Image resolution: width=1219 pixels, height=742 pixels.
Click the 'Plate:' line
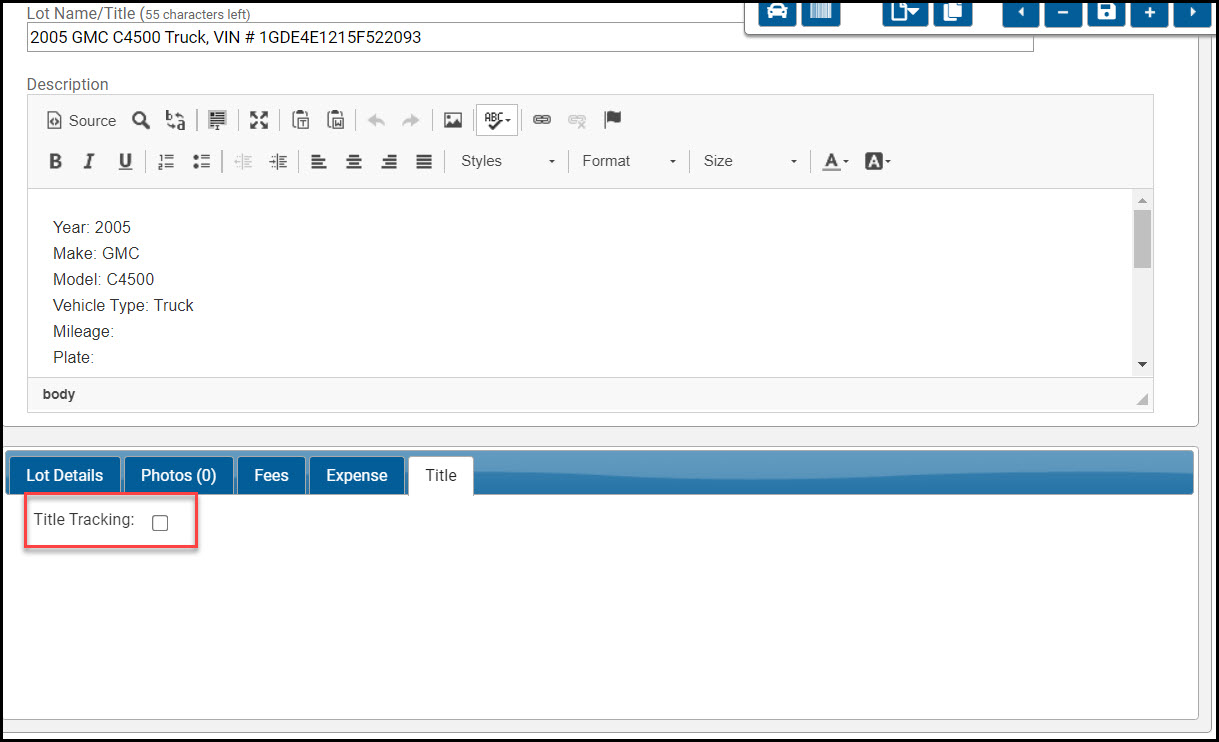pos(73,357)
